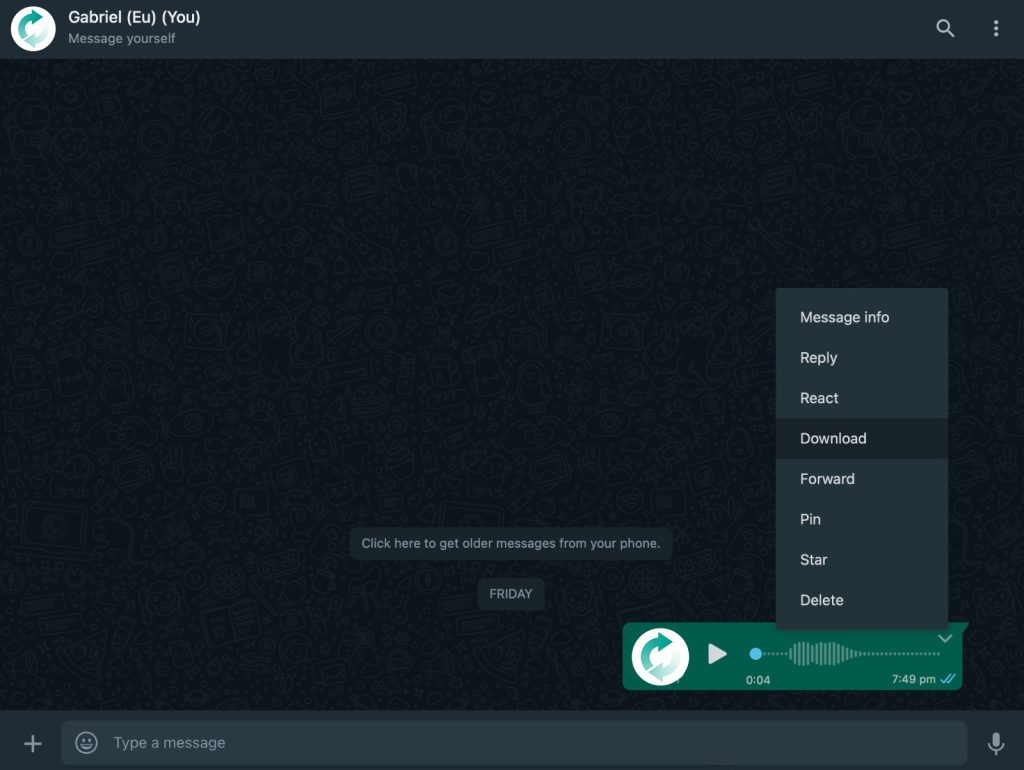This screenshot has width=1024, height=770.
Task: Select Download in the context menu
Action: click(861, 439)
